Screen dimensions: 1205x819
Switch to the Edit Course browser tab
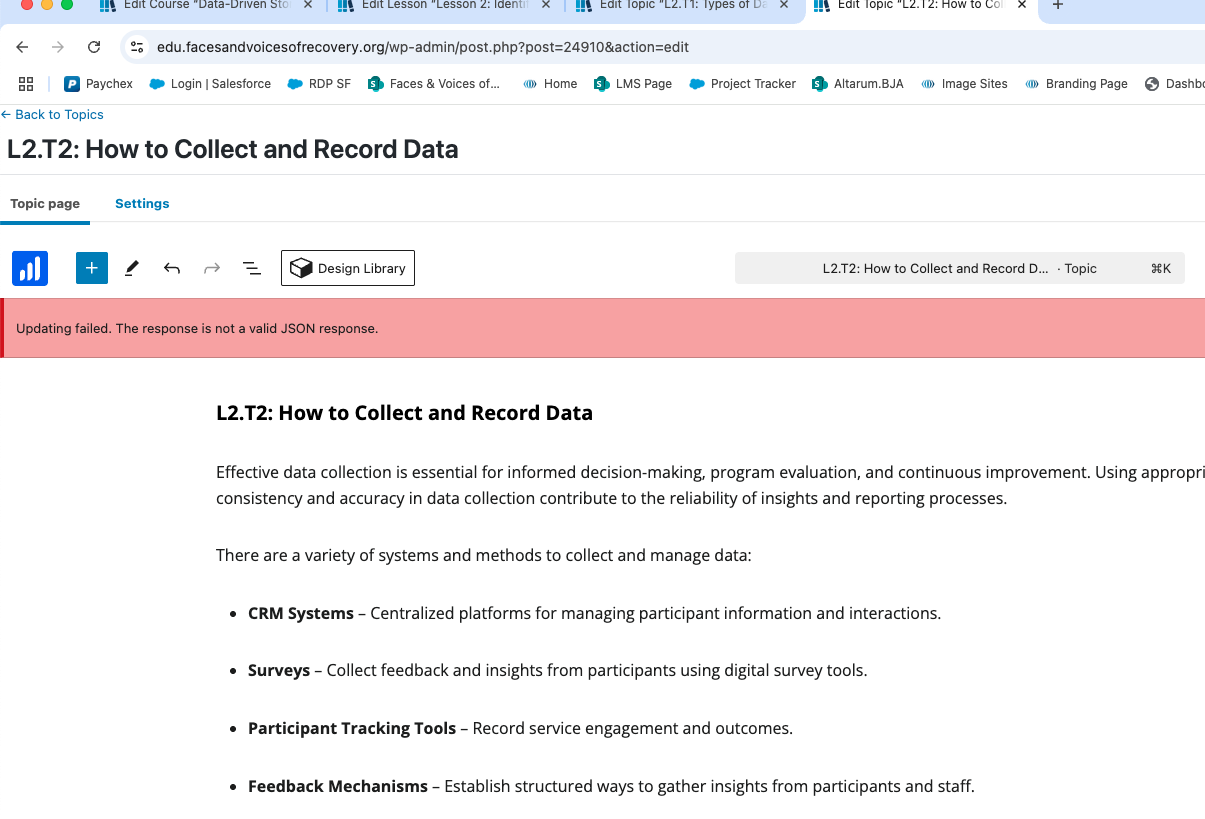(200, 5)
